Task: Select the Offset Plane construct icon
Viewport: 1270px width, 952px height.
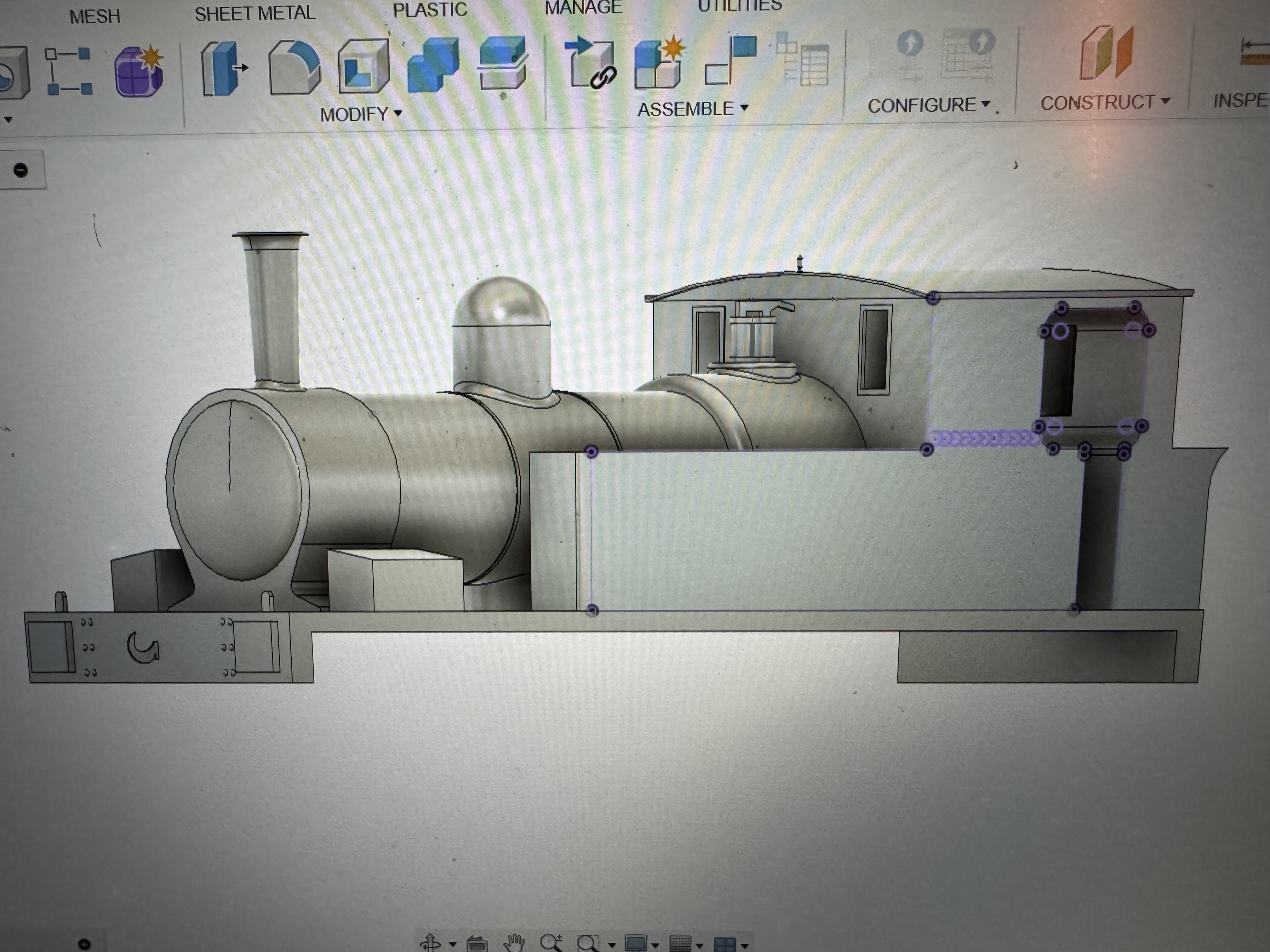Action: click(1106, 53)
